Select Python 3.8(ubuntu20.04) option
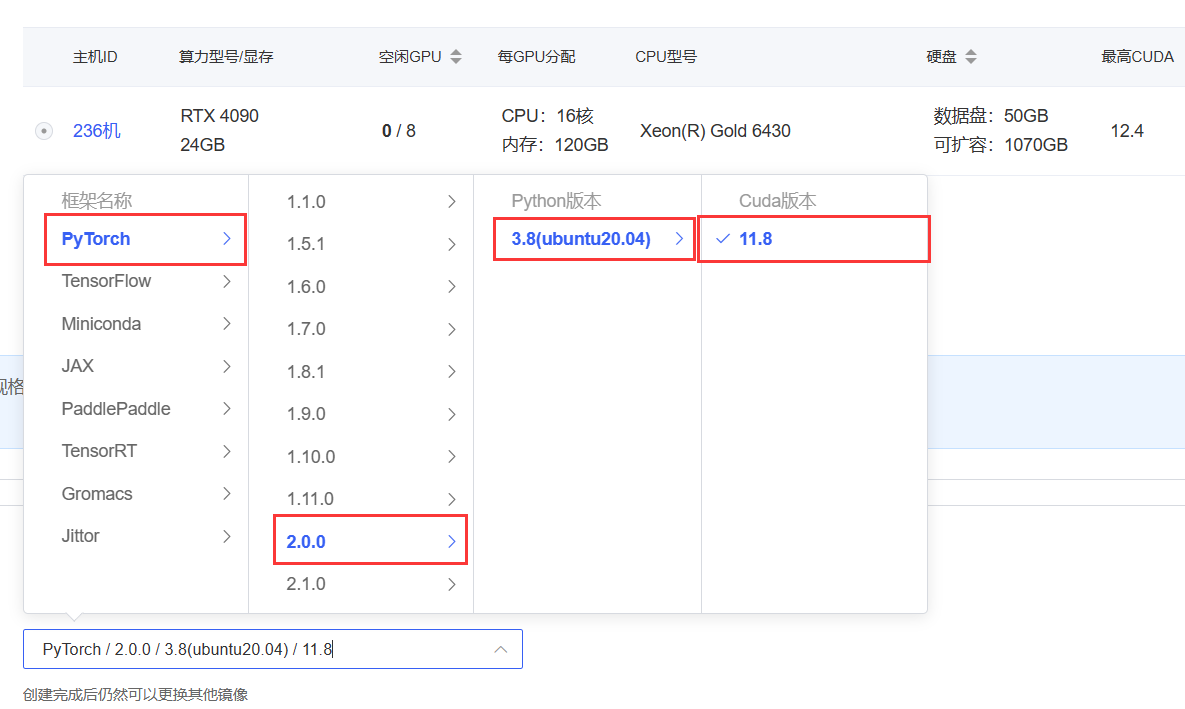 pyautogui.click(x=581, y=239)
